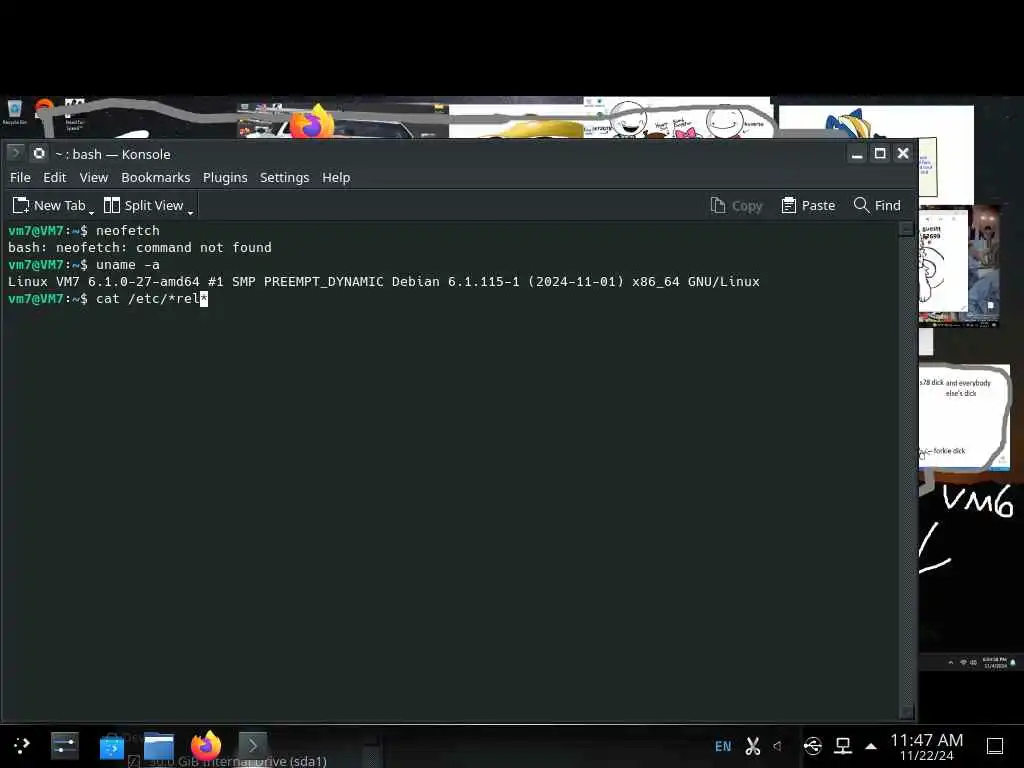Open the Konsole window menu icon in title bar

(16, 153)
